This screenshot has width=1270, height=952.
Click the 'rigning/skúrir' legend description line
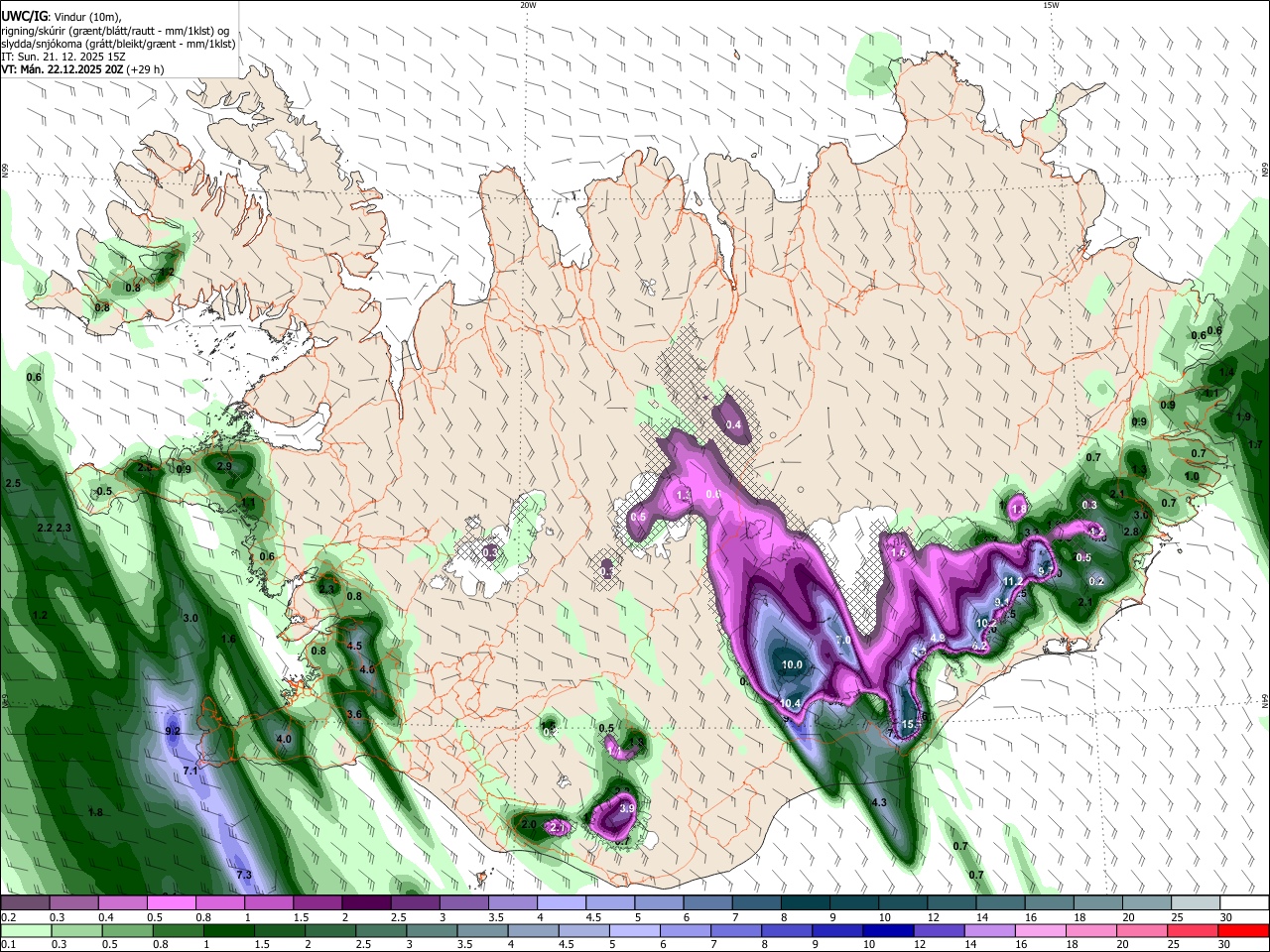[114, 31]
